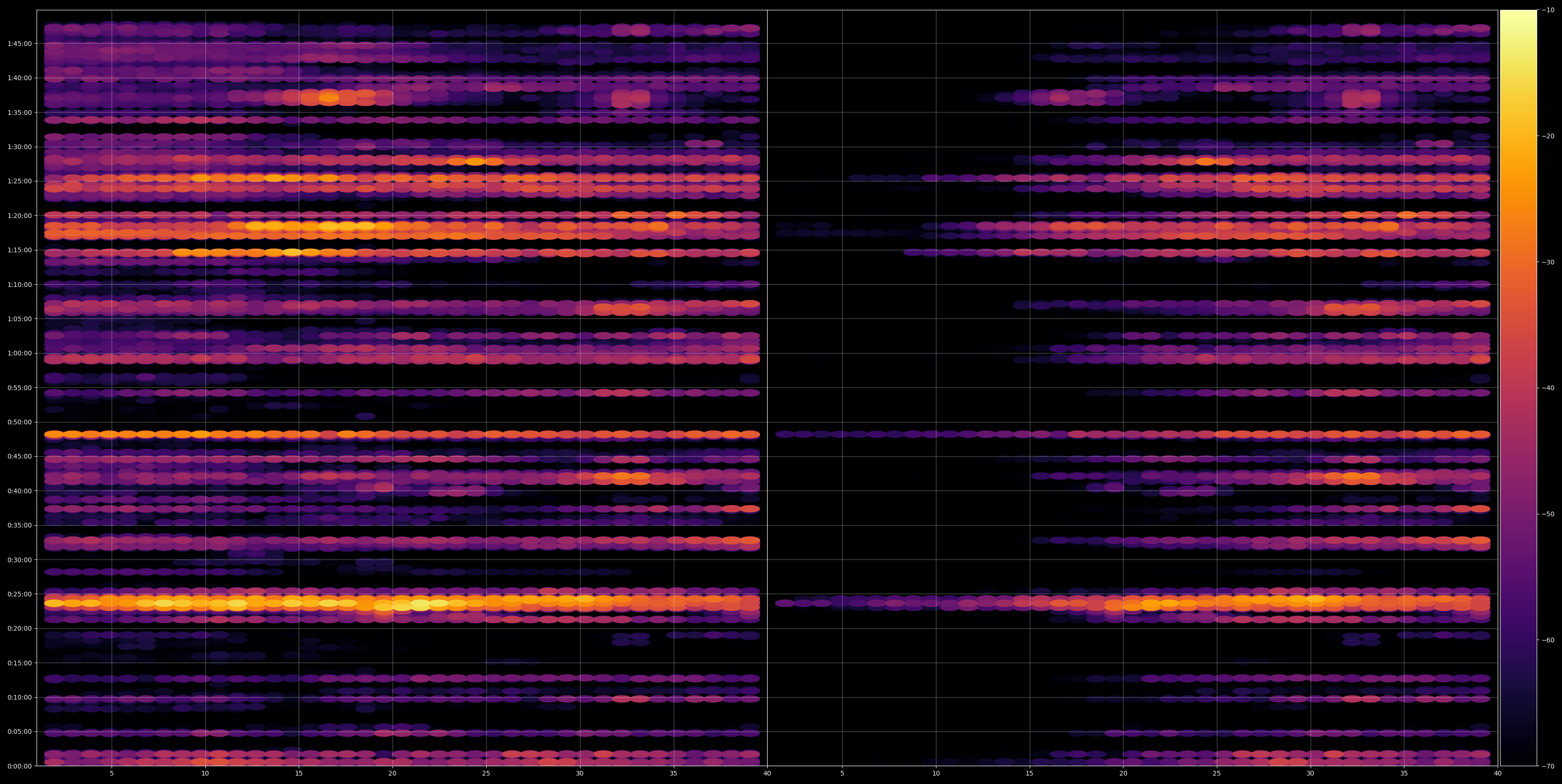
Task: Click the colorbar's −10 tick label
Action: point(1548,10)
